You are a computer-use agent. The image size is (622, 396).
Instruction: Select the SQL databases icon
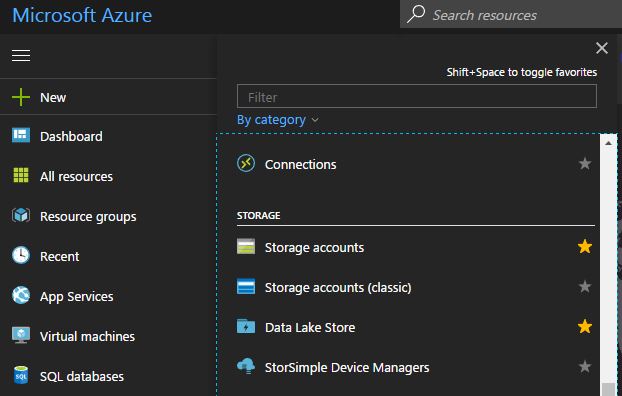pyautogui.click(x=21, y=375)
